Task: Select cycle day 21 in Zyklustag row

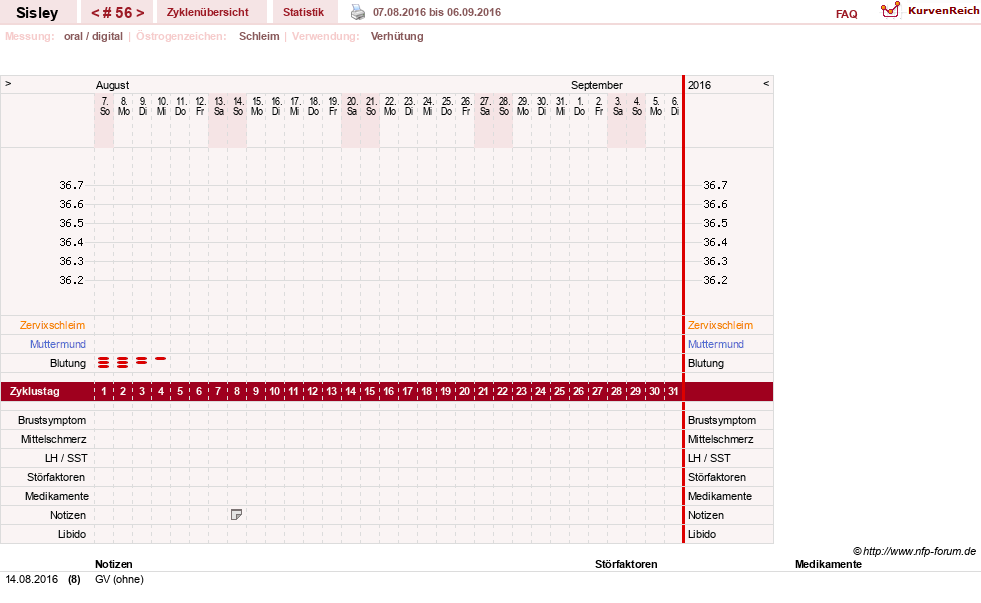Action: [483, 392]
